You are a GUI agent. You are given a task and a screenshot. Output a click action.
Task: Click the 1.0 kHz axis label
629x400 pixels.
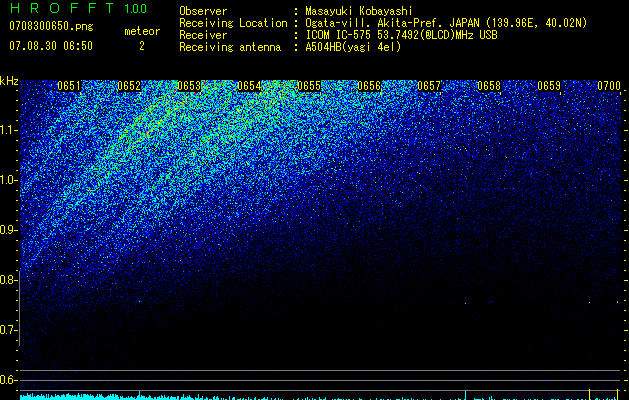point(8,180)
